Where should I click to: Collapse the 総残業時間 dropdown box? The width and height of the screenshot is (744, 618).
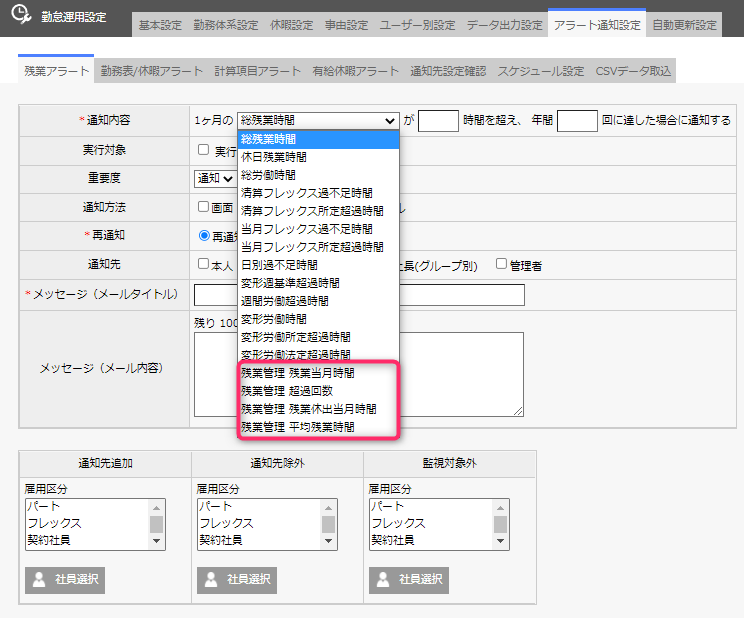point(318,121)
